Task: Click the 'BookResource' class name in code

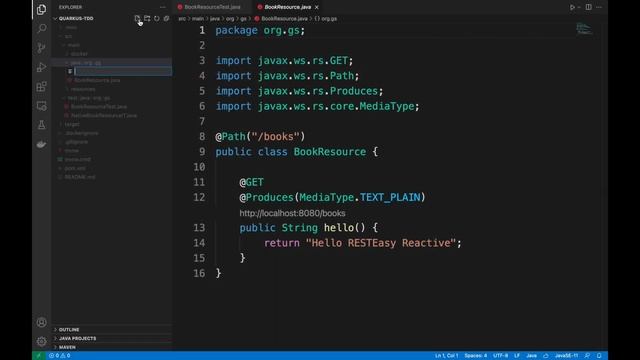Action: [x=329, y=152]
